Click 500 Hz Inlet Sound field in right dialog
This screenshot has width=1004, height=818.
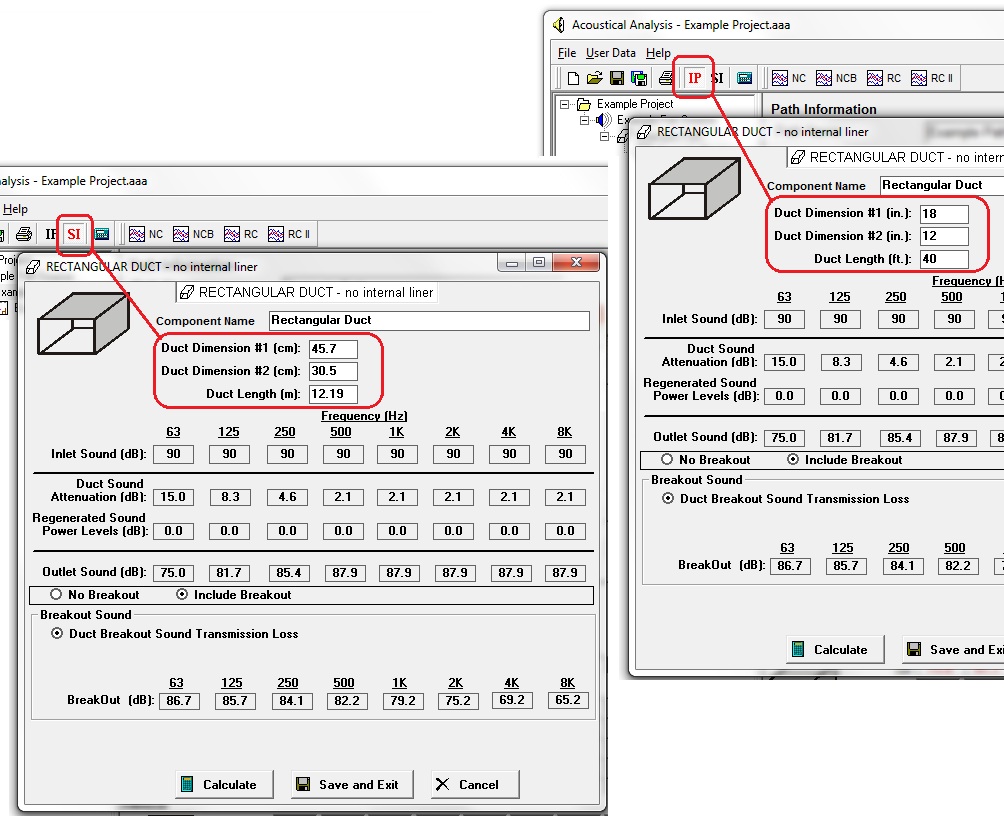[x=954, y=319]
